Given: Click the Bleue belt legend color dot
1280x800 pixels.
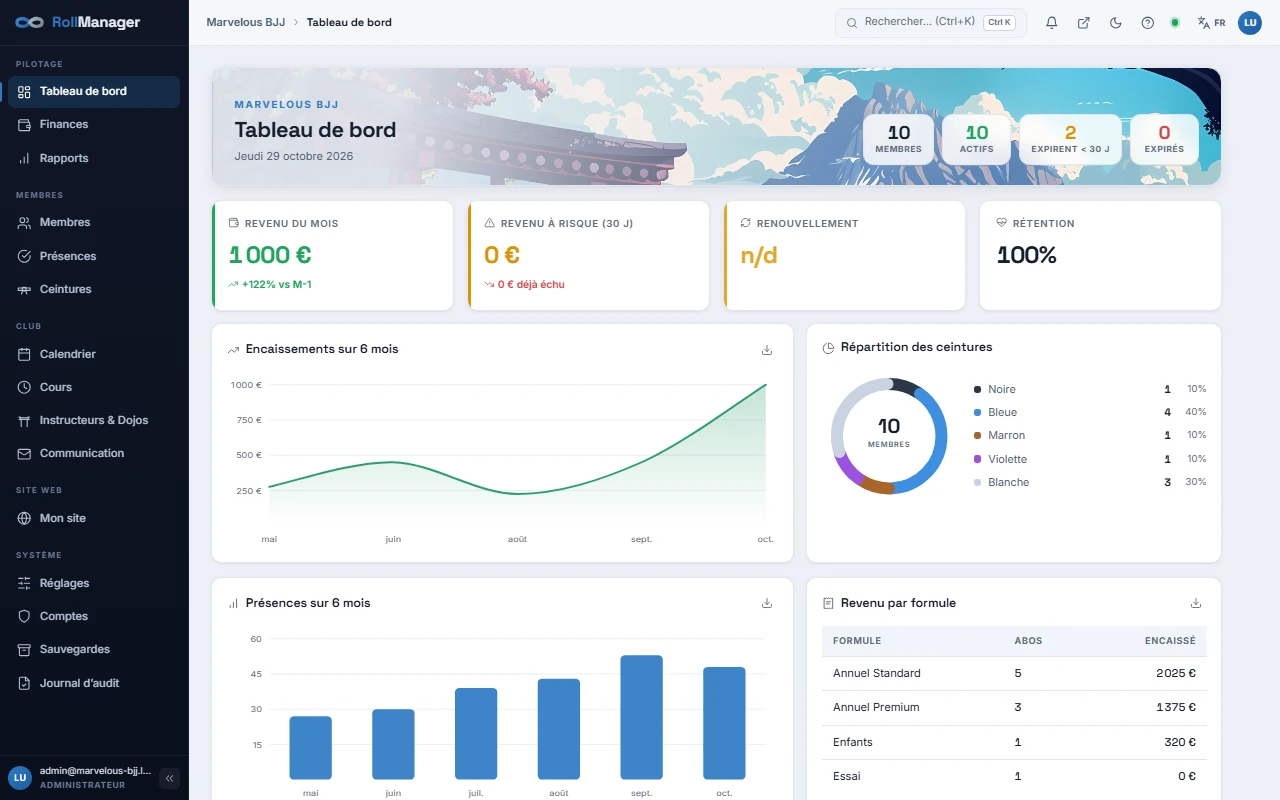Looking at the screenshot, I should point(977,412).
